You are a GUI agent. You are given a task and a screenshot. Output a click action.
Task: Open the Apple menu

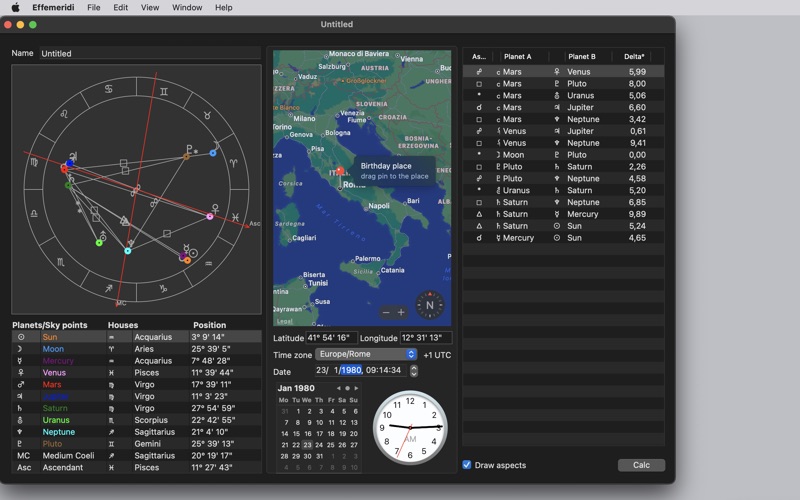point(15,7)
